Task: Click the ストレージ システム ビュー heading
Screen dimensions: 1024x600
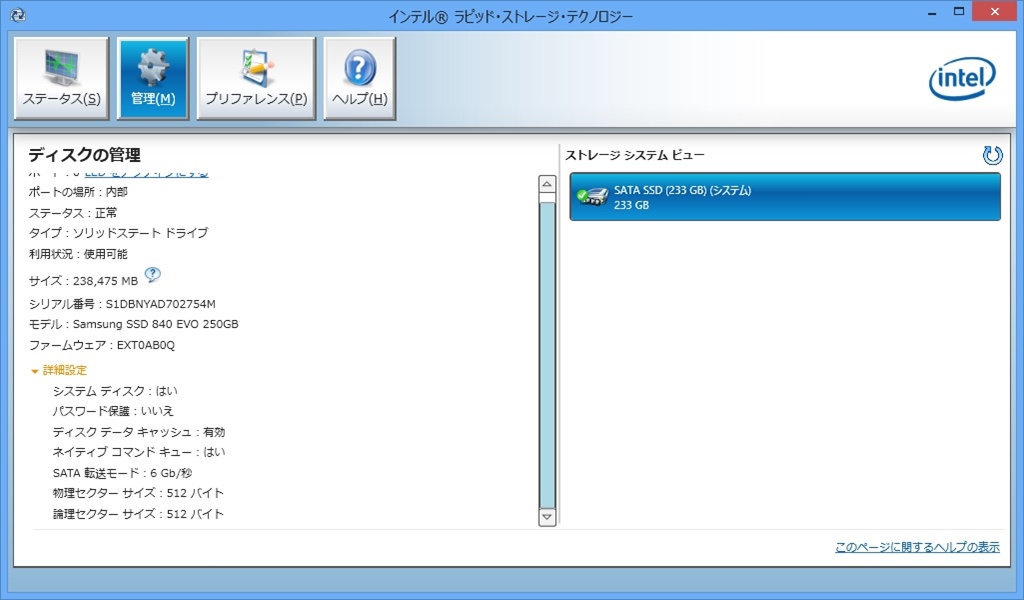Action: pos(635,155)
